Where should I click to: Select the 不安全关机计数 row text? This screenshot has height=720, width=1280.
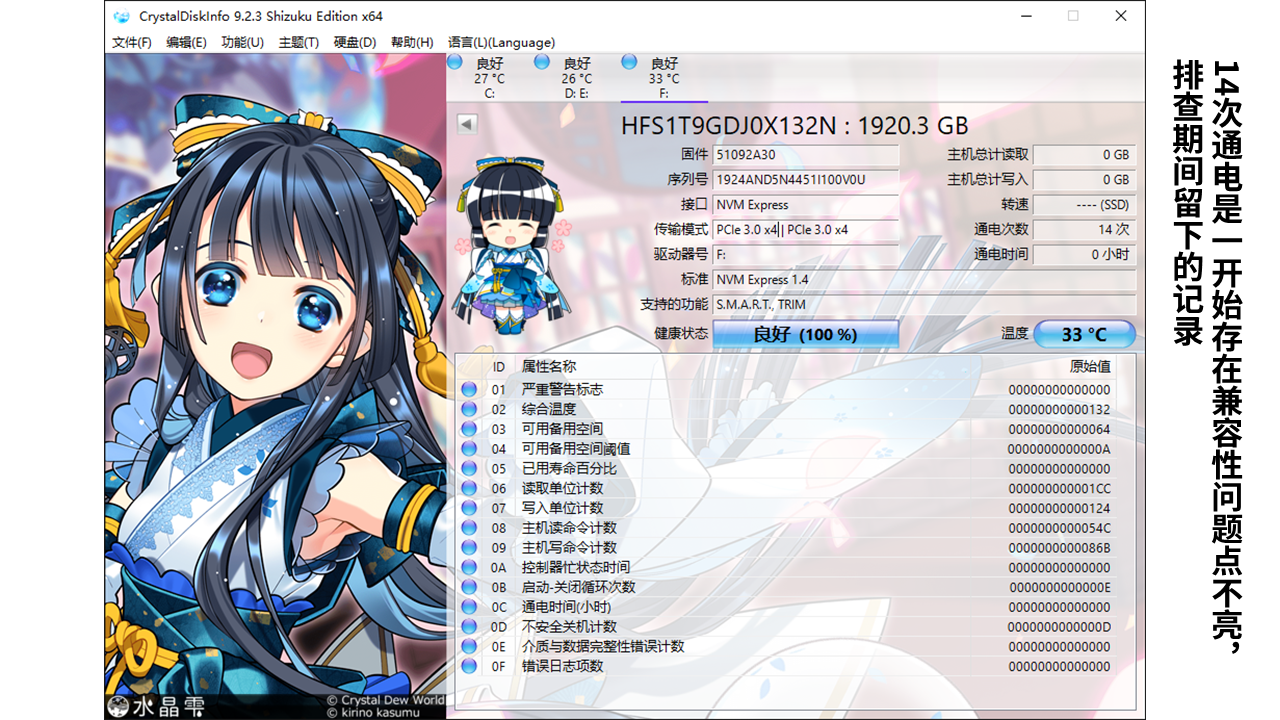[x=569, y=627]
